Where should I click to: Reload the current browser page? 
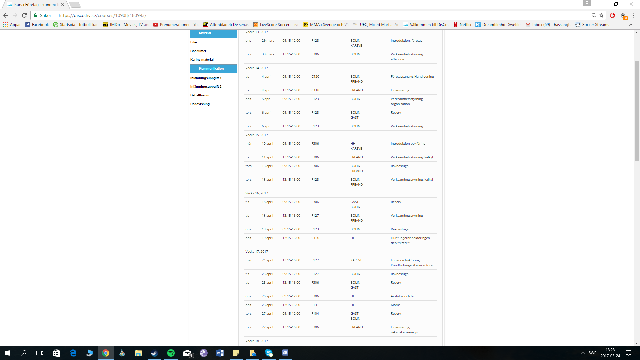24,16
